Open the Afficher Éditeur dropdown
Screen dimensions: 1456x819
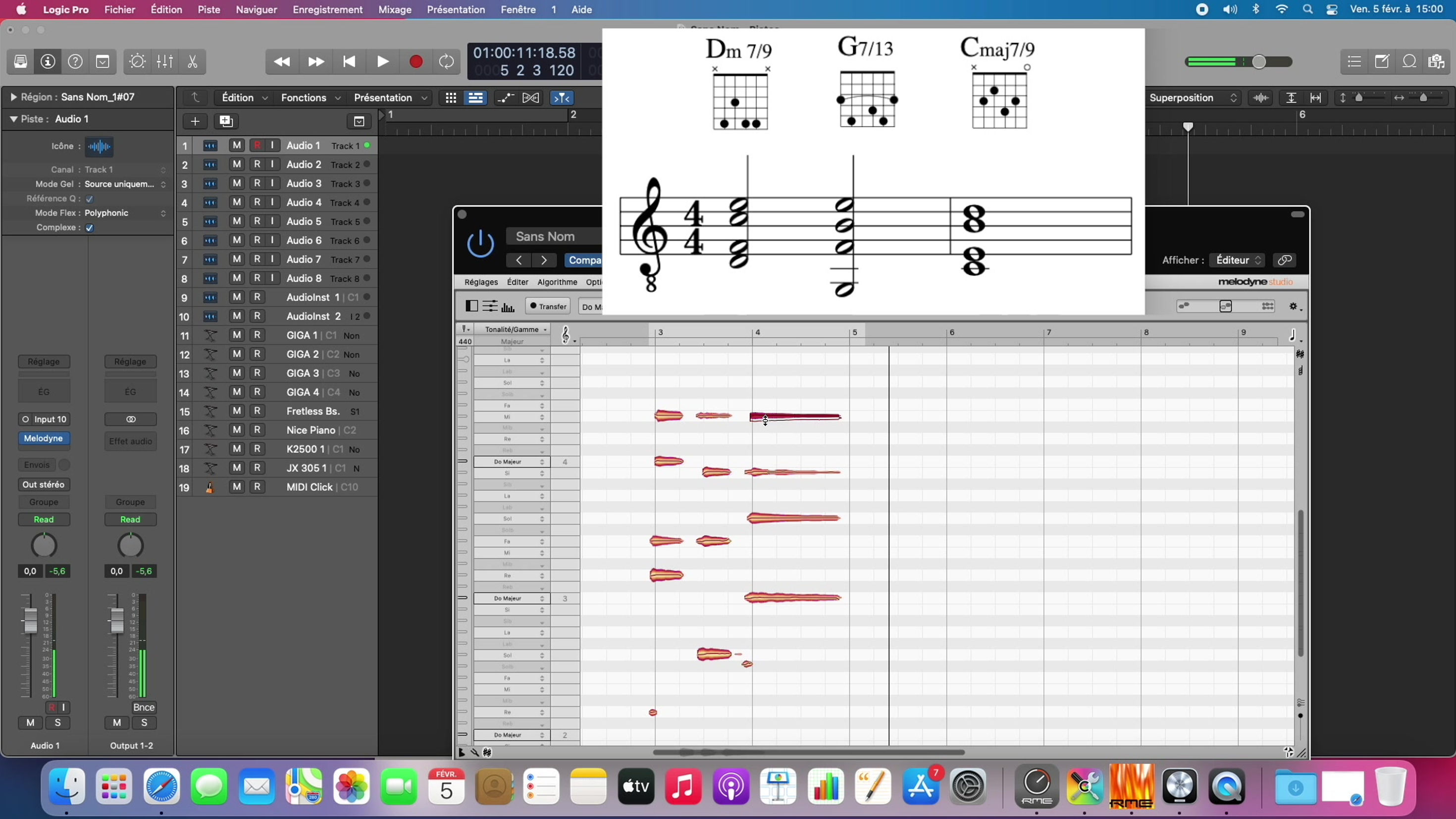pyautogui.click(x=1238, y=260)
